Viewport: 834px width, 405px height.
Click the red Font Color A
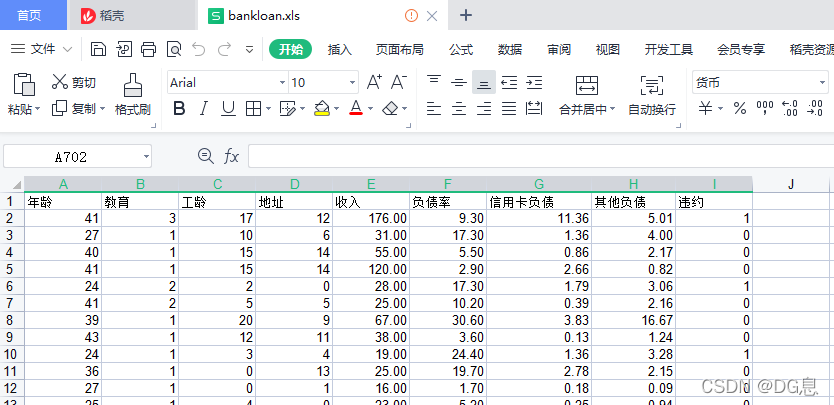pyautogui.click(x=356, y=109)
